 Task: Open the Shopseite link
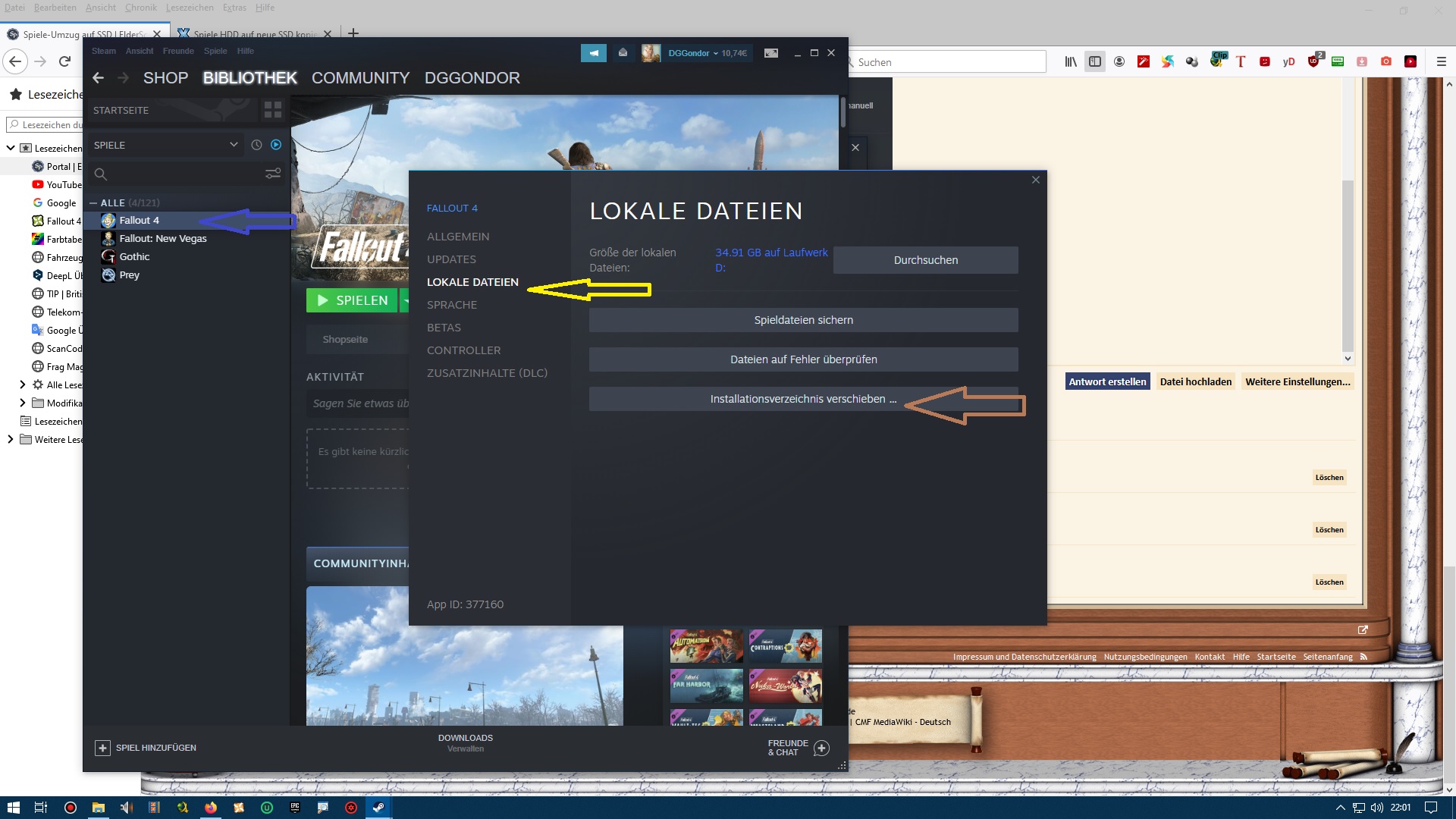tap(346, 339)
